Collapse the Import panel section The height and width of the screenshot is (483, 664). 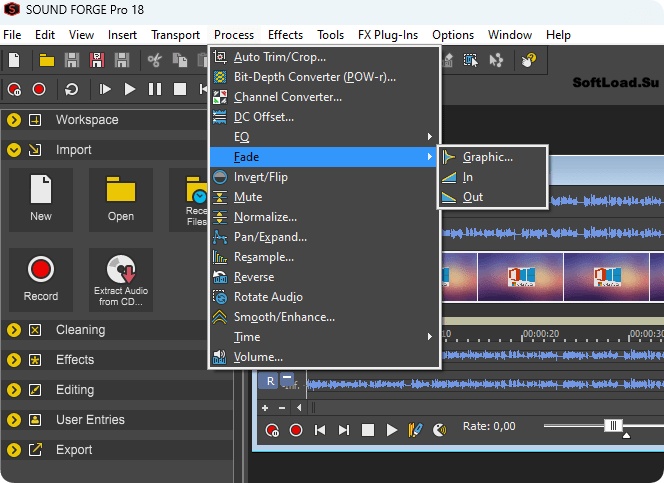[14, 150]
